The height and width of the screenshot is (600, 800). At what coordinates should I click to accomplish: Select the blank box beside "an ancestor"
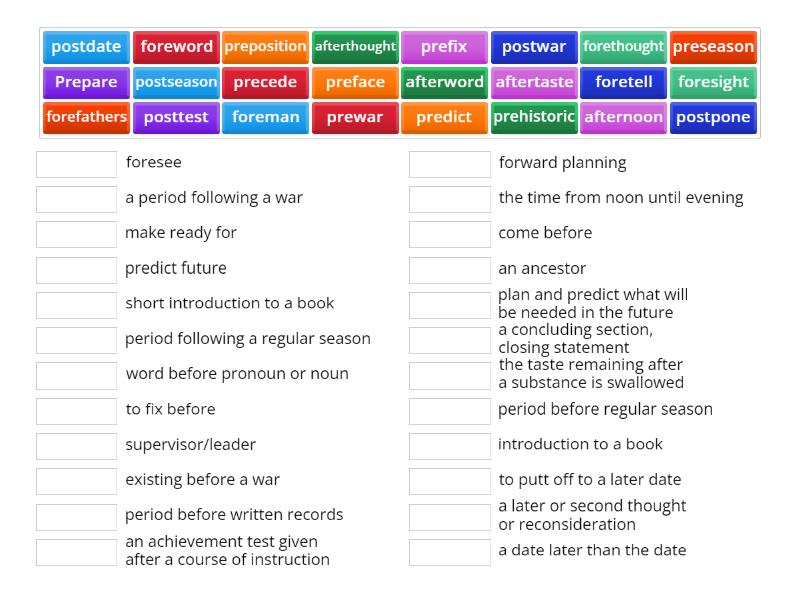pyautogui.click(x=449, y=269)
